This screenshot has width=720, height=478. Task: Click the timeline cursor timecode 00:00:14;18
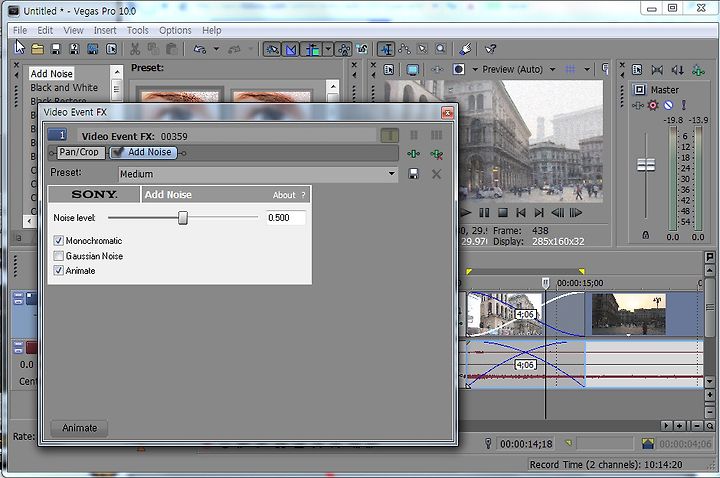pos(526,444)
